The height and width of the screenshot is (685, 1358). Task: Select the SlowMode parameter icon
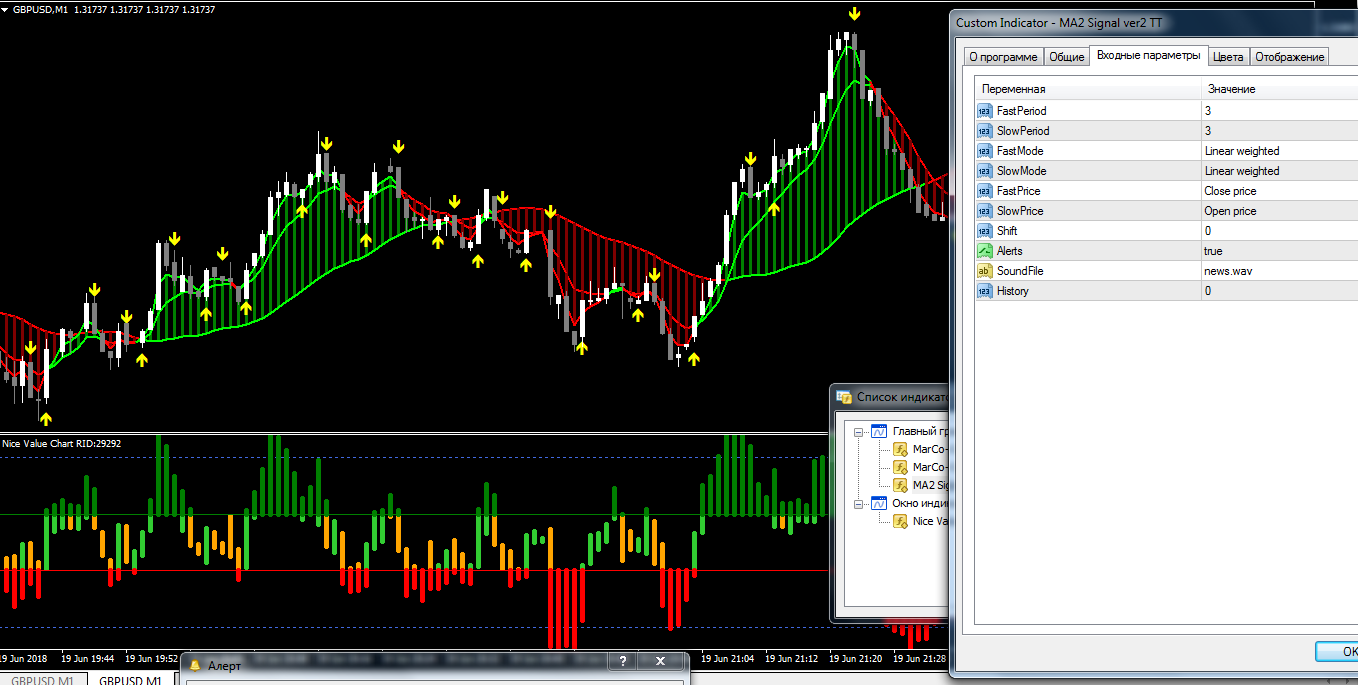[985, 171]
